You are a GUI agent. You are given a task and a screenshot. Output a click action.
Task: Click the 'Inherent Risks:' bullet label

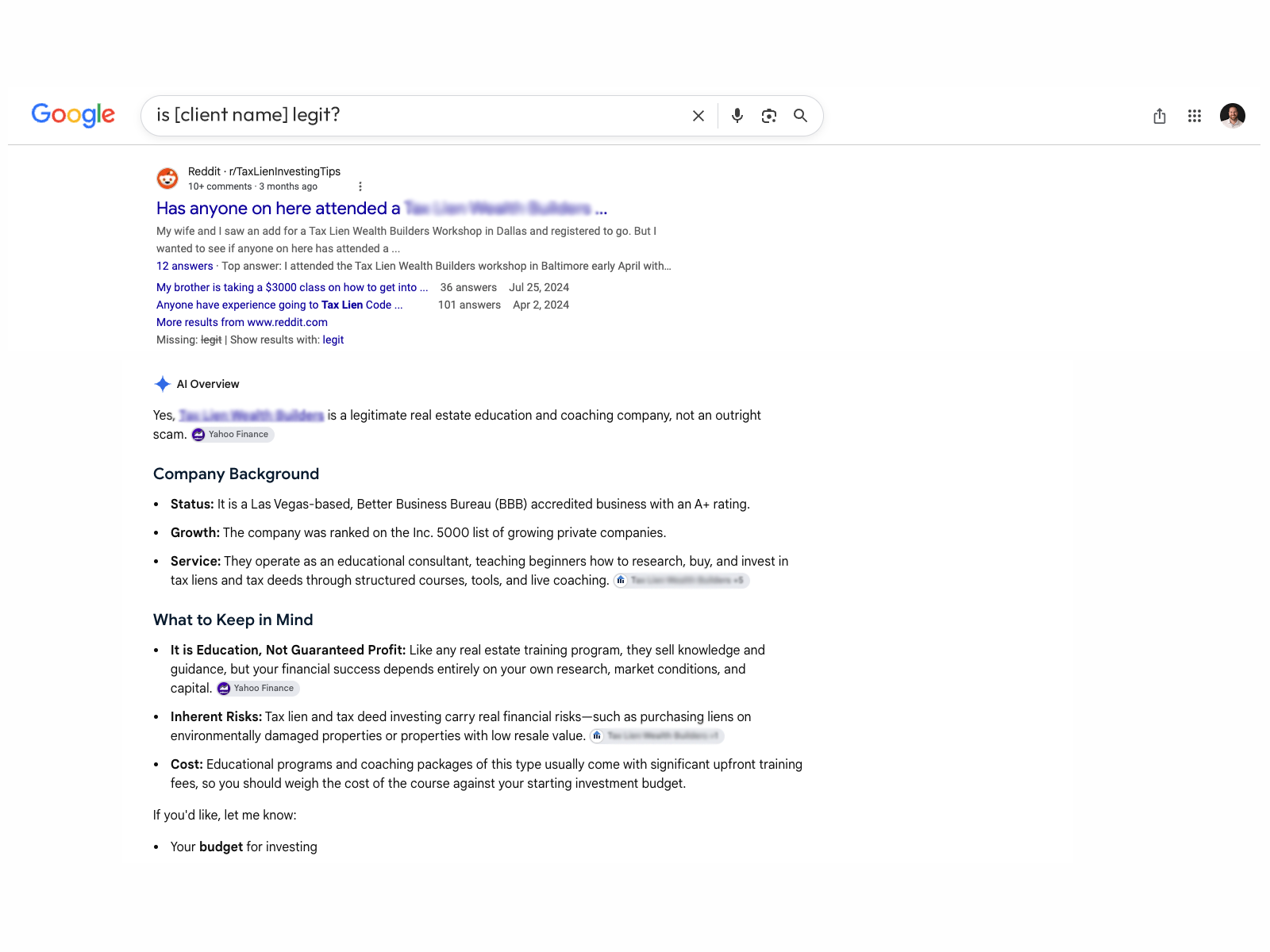point(216,716)
